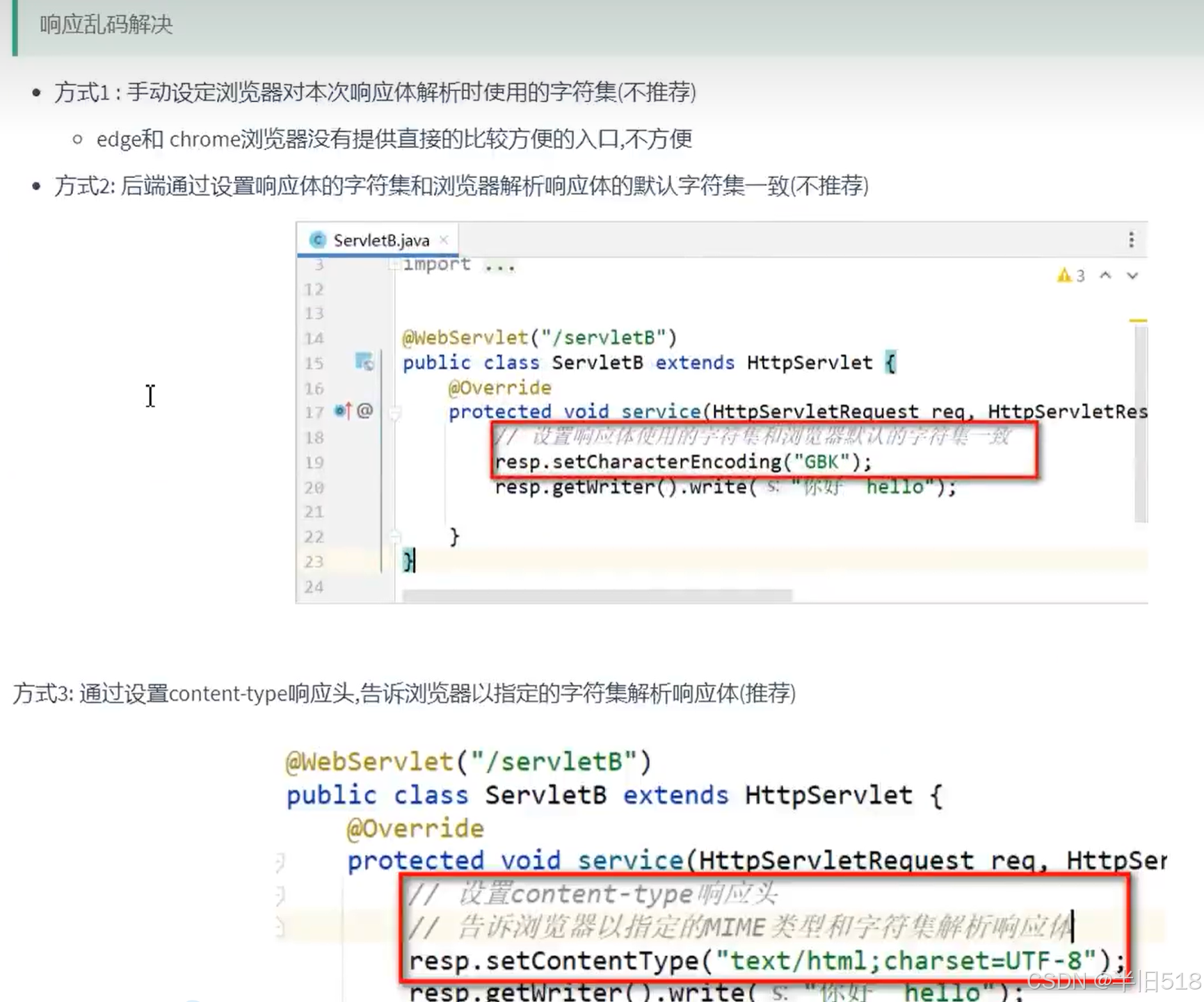Click the comment 设置content-type响应头
This screenshot has width=1204, height=1002.
pyautogui.click(x=593, y=894)
